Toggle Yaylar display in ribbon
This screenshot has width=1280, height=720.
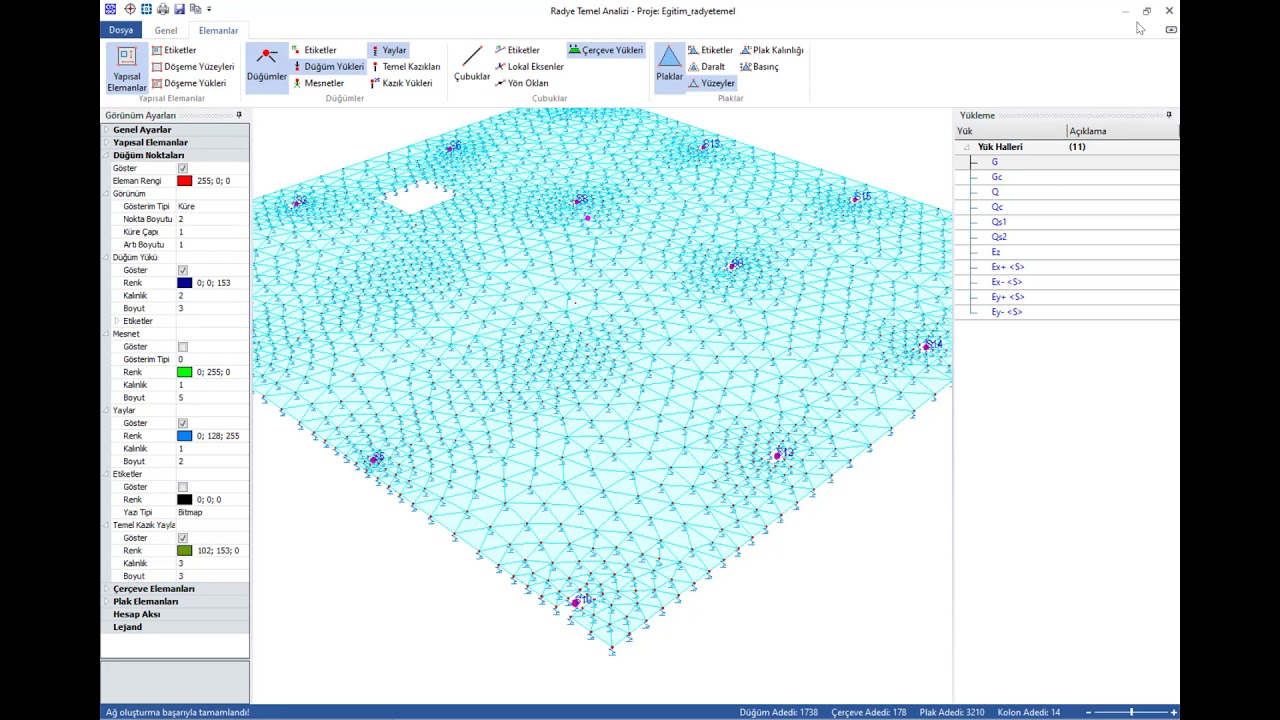pos(388,50)
